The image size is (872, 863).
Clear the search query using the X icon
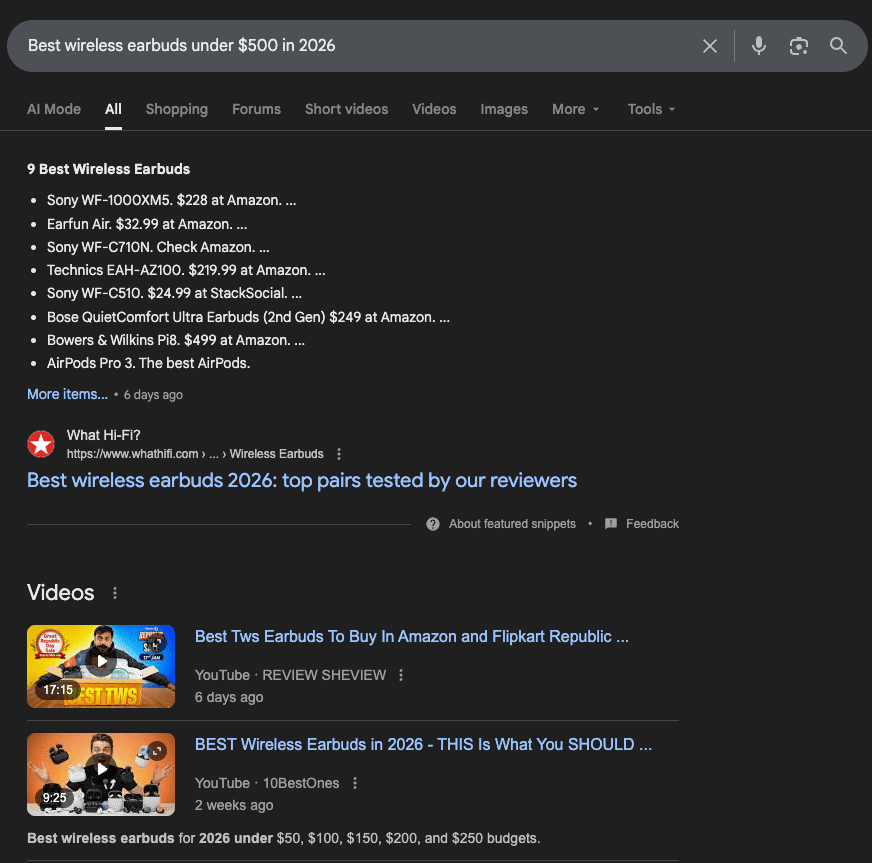tap(710, 45)
